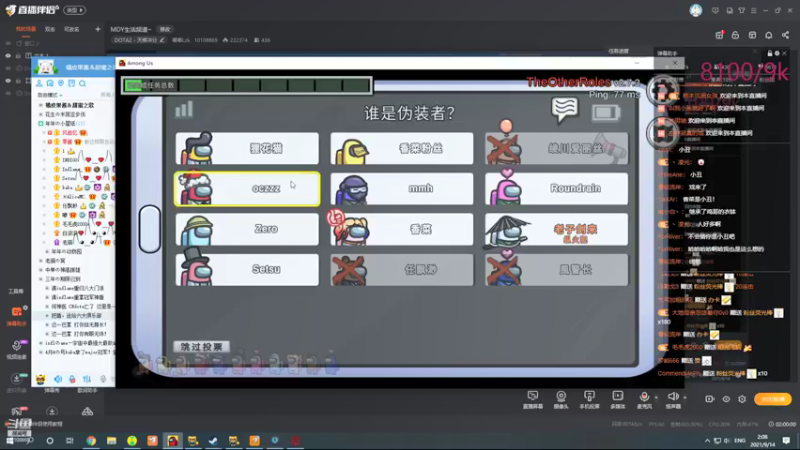Screen dimensions: 800x450
Task: Open Among Us settings gear near TheOtherRoles label
Action: coord(663,90)
